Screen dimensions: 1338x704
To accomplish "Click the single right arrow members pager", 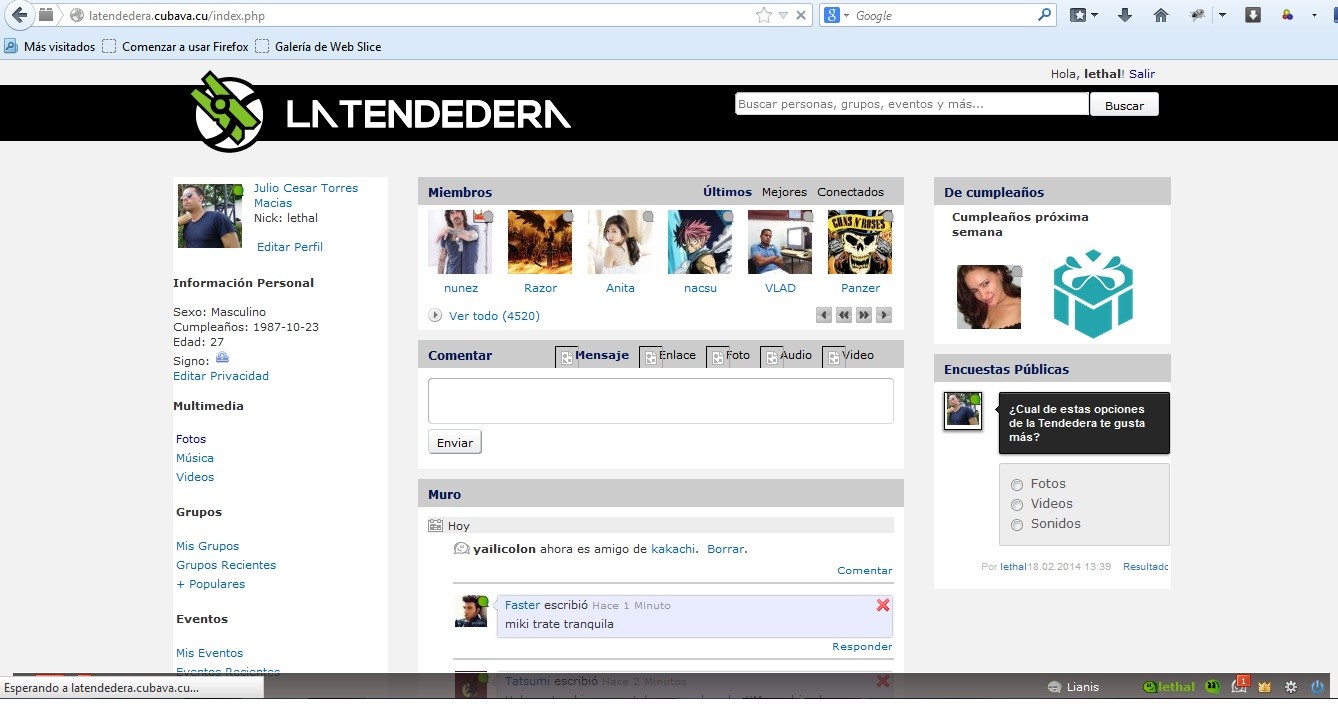I will click(884, 315).
